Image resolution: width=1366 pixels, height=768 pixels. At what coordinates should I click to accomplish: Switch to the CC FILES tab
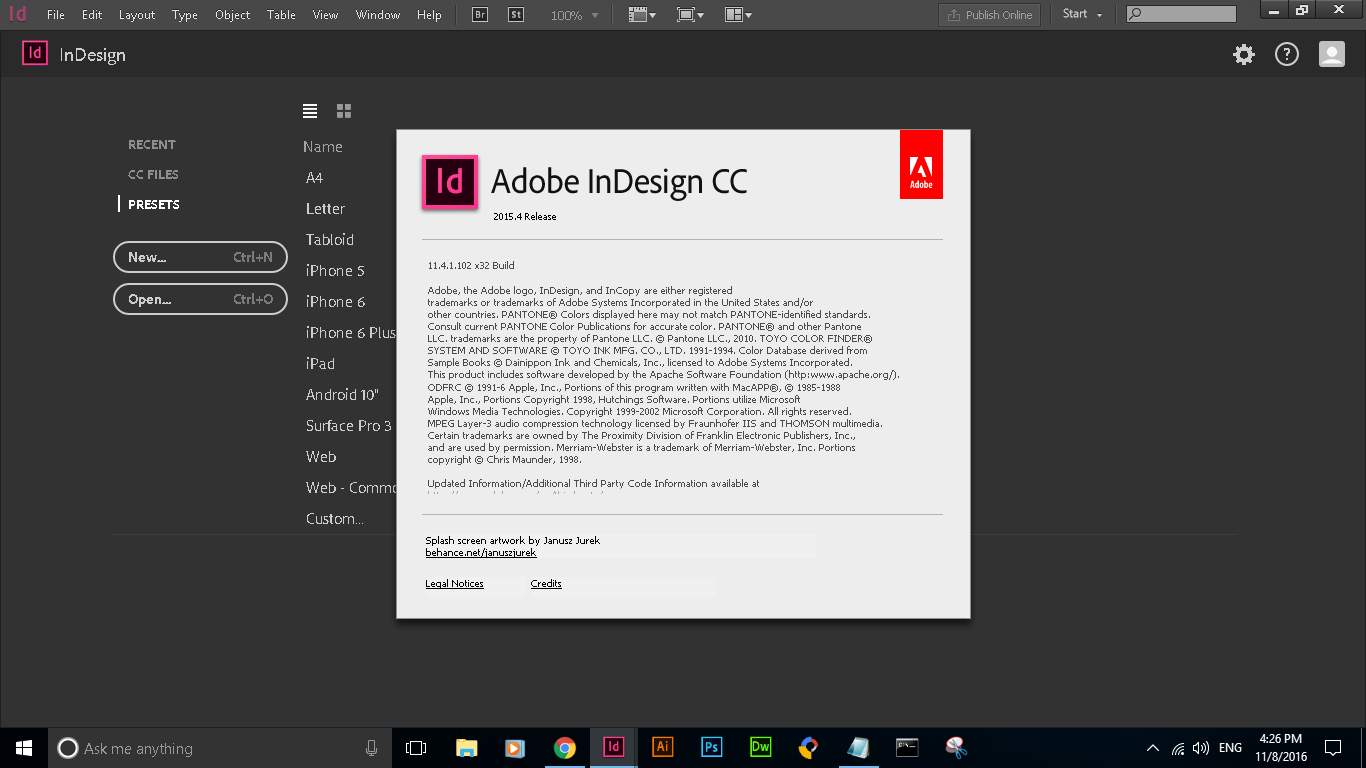[x=153, y=175]
